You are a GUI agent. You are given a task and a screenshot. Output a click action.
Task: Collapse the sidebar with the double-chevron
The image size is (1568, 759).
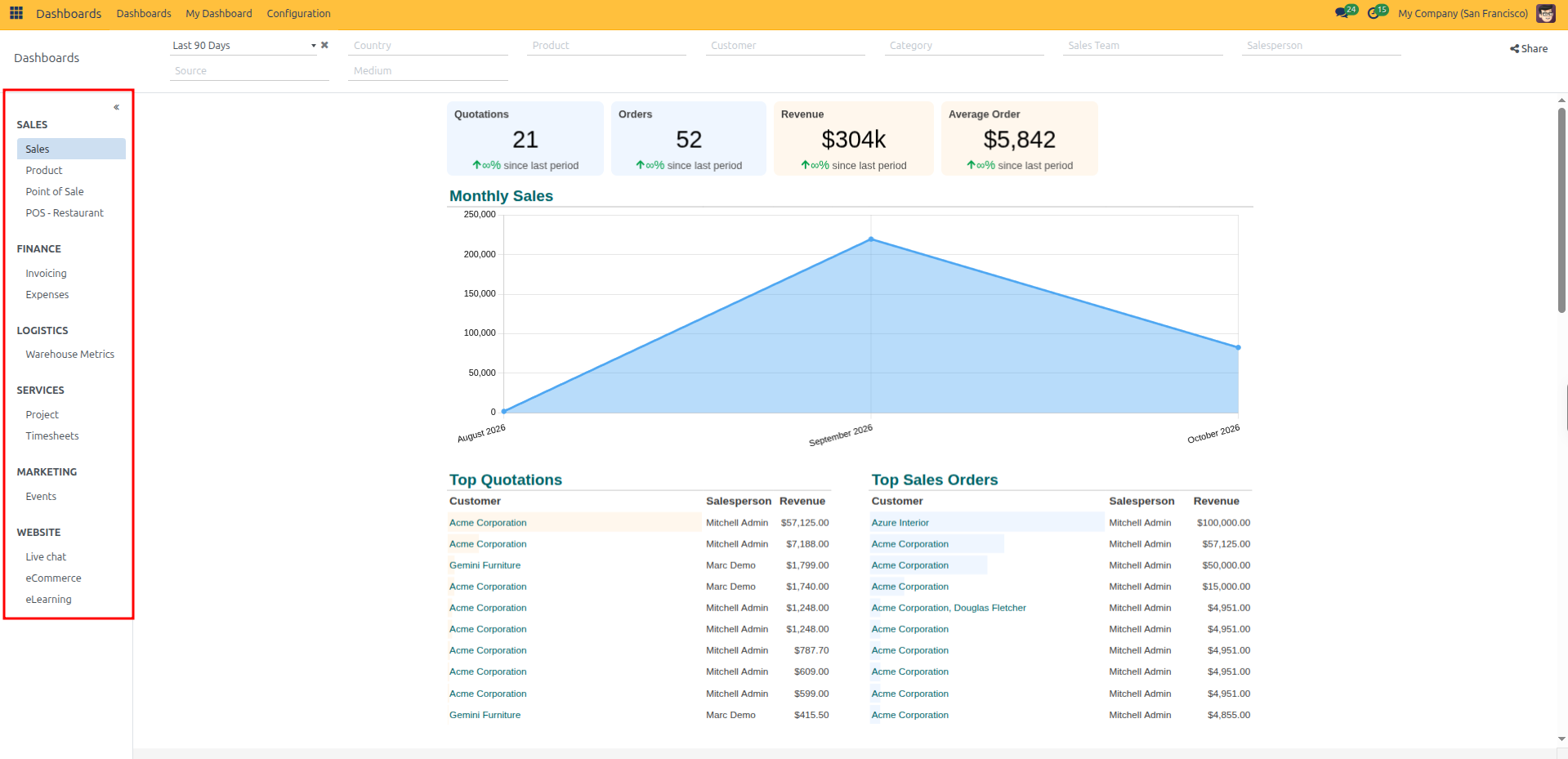(117, 107)
